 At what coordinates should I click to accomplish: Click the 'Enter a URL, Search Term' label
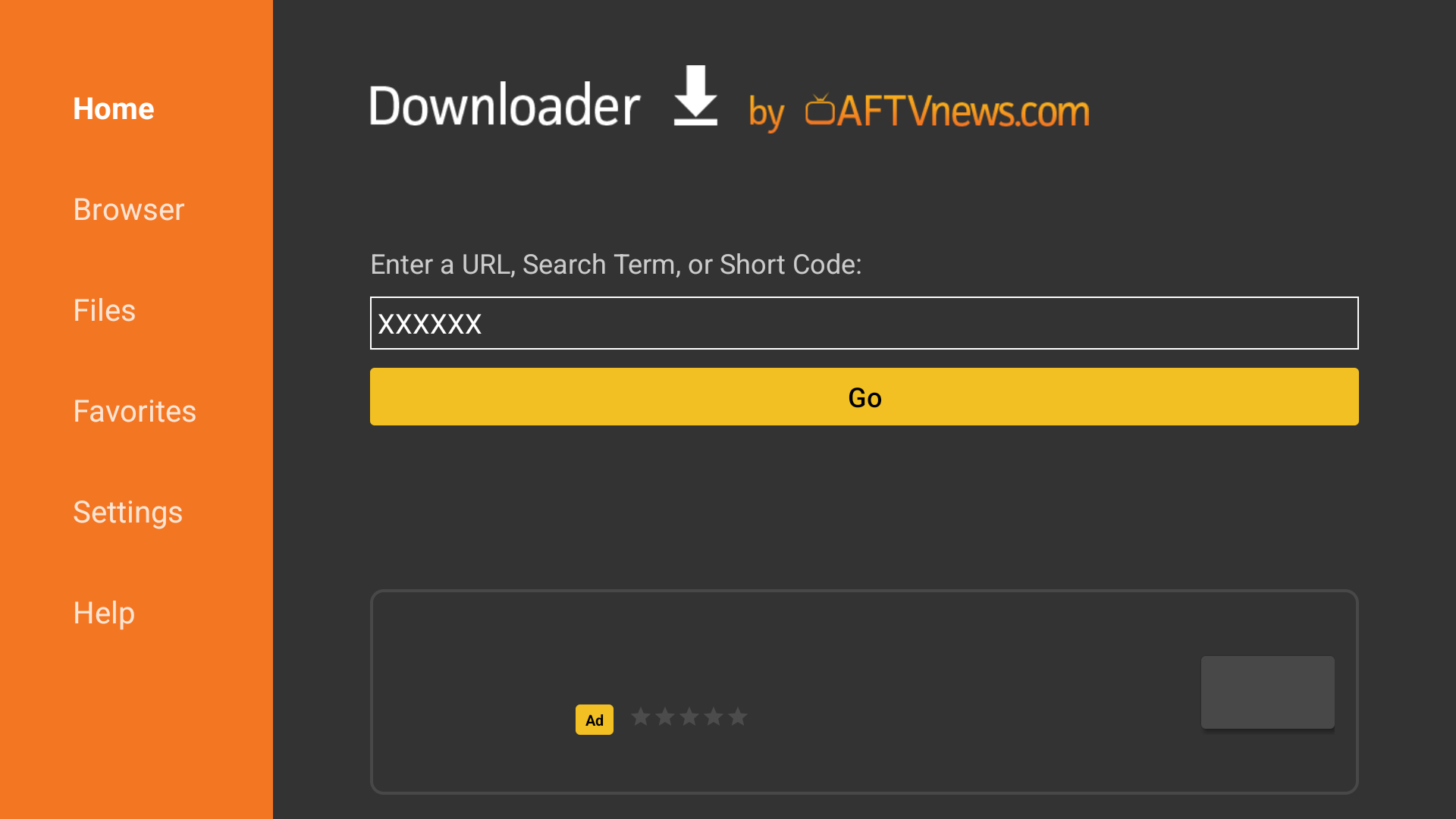click(616, 265)
